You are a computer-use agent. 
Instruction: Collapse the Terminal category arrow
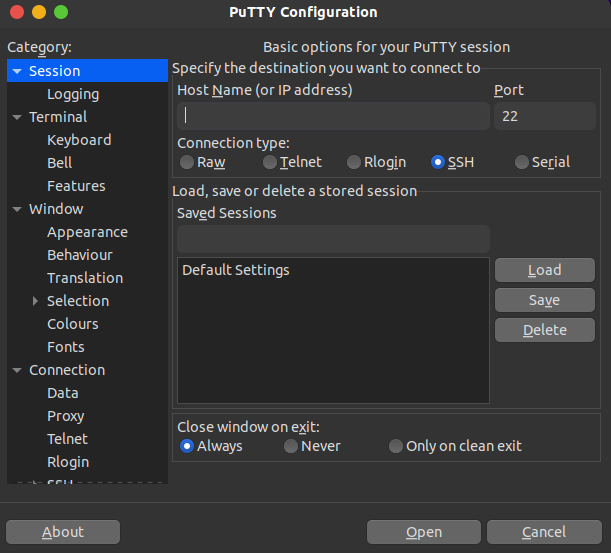pos(17,117)
